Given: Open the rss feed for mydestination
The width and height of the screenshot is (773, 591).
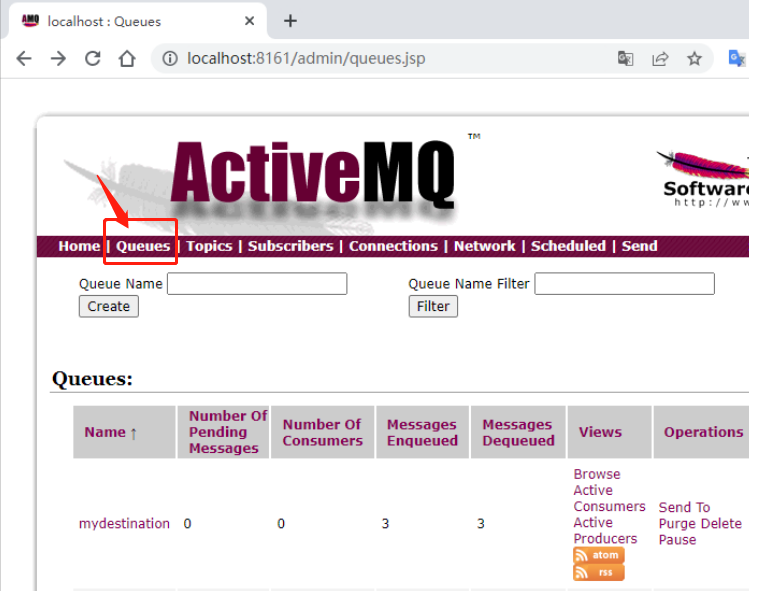Looking at the screenshot, I should (x=598, y=572).
